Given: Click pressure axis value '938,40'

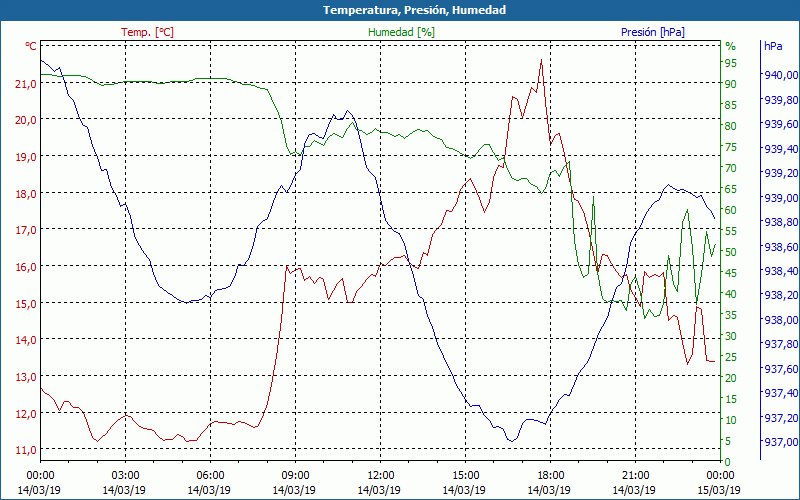Looking at the screenshot, I should (x=780, y=270).
